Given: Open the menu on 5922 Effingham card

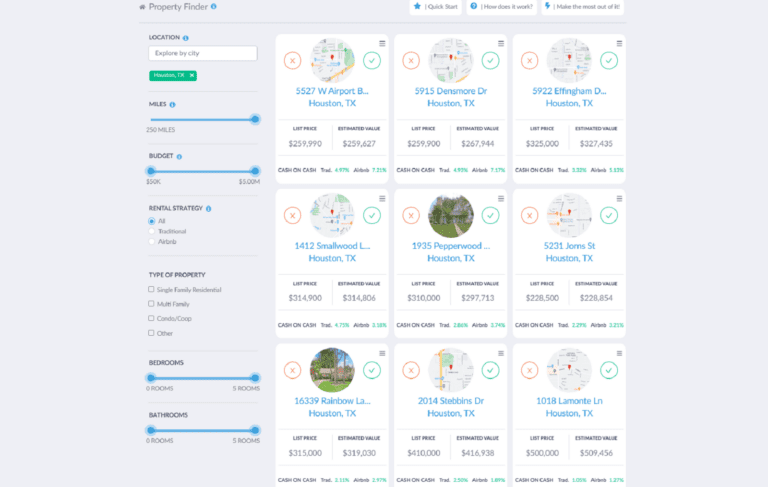Looking at the screenshot, I should coord(620,44).
